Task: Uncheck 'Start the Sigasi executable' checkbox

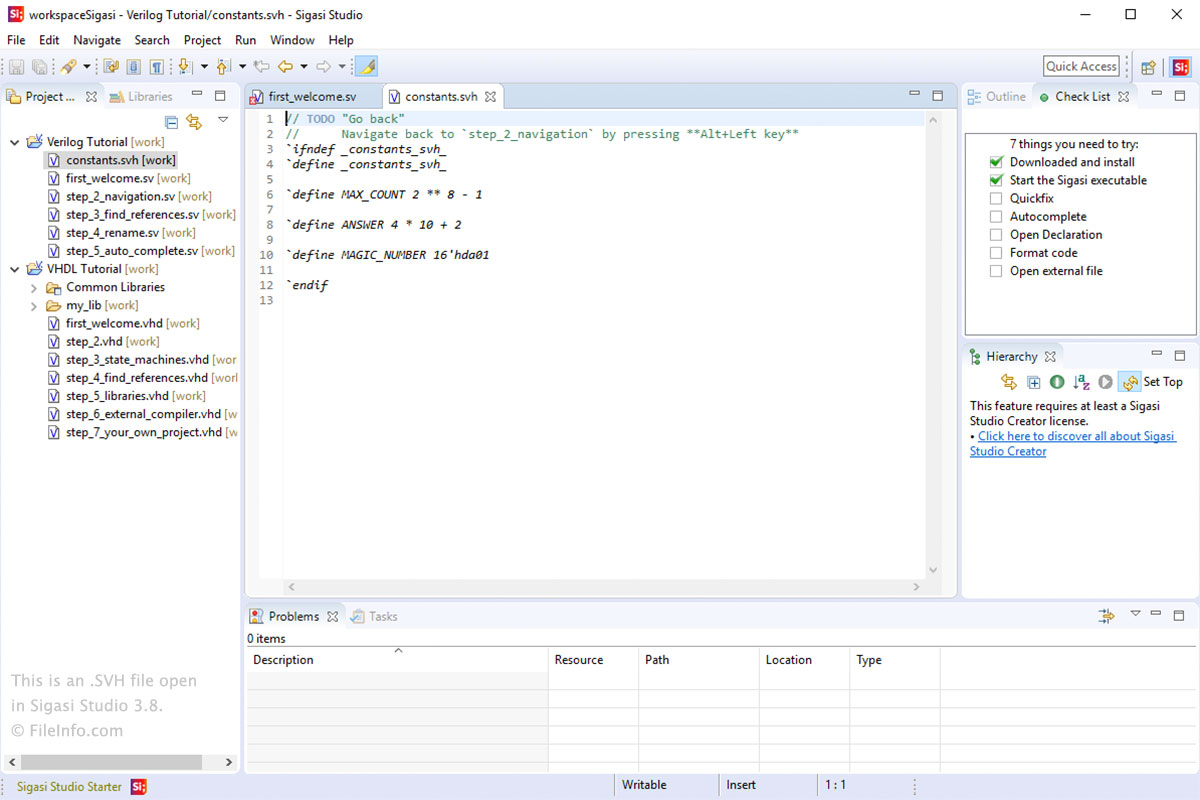Action: pyautogui.click(x=996, y=180)
